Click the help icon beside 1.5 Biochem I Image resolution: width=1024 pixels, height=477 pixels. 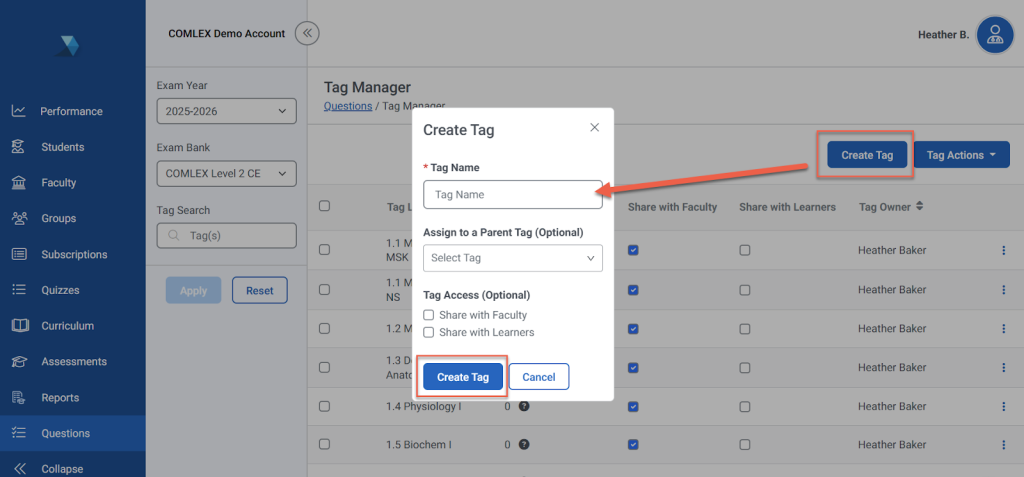pyautogui.click(x=524, y=444)
